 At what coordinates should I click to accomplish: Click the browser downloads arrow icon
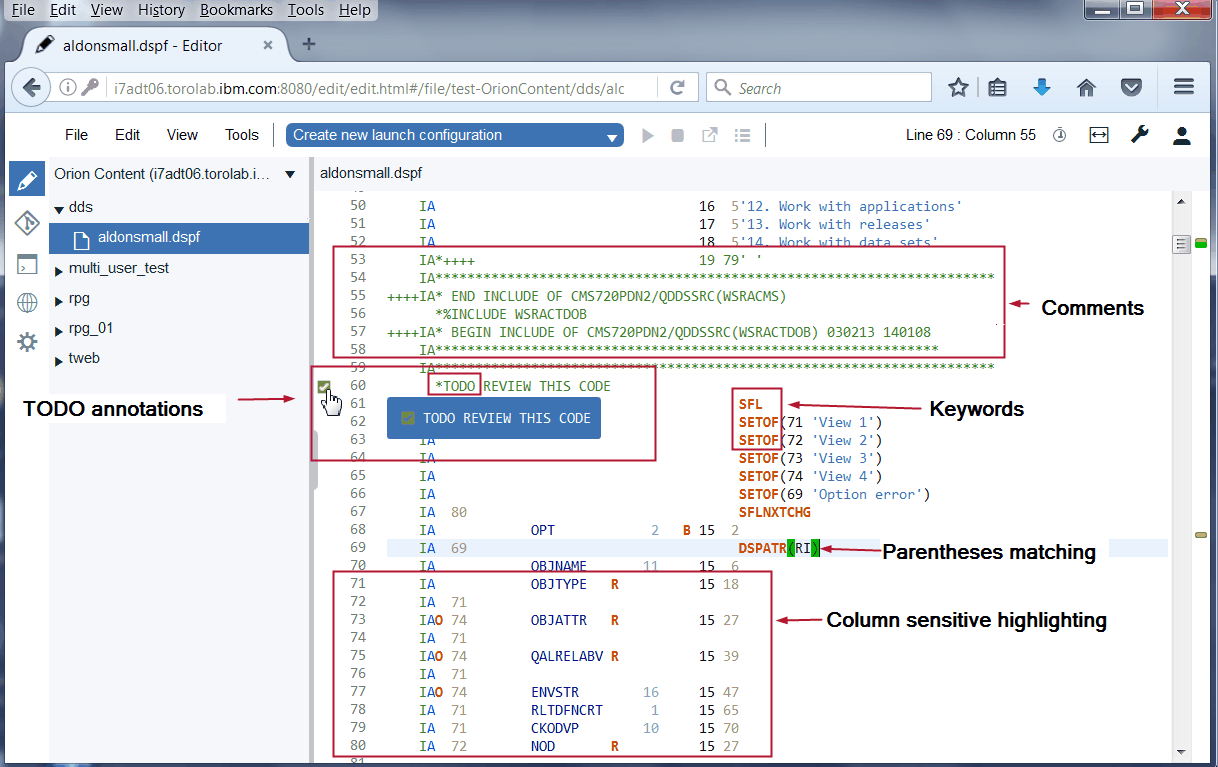[x=1042, y=88]
